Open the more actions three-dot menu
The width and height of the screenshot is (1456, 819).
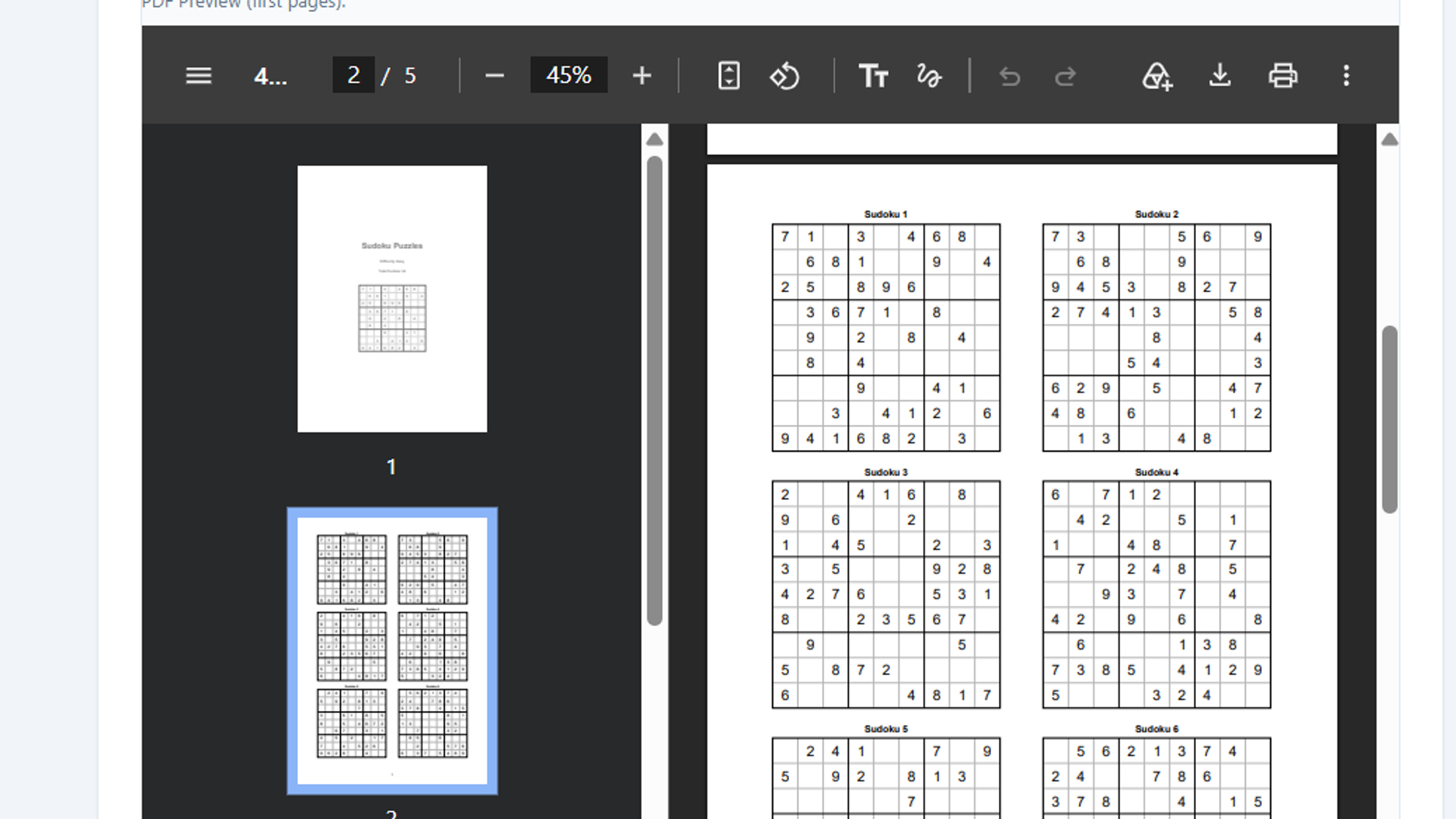pyautogui.click(x=1346, y=76)
